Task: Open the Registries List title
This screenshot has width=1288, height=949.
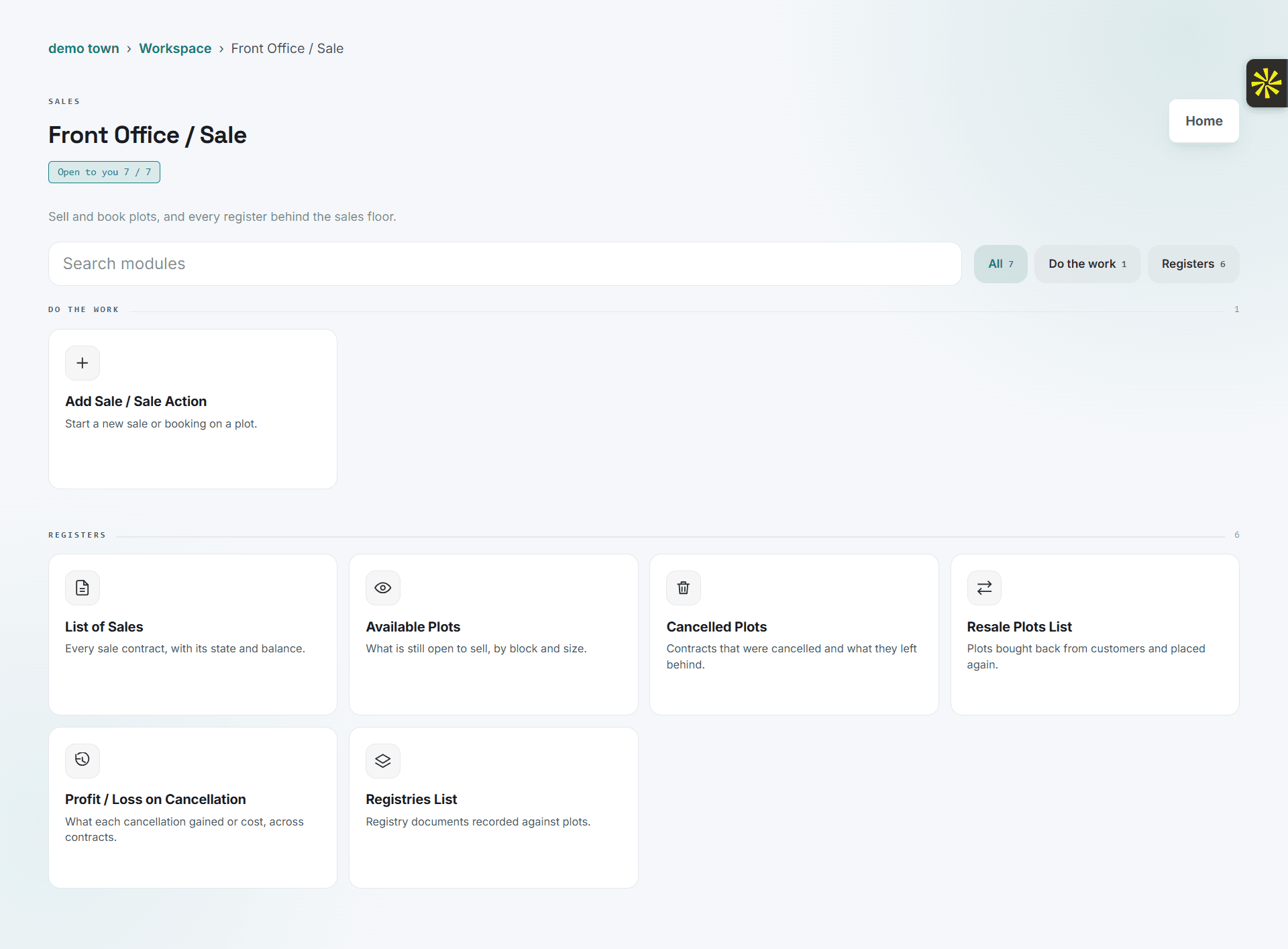Action: [x=411, y=799]
